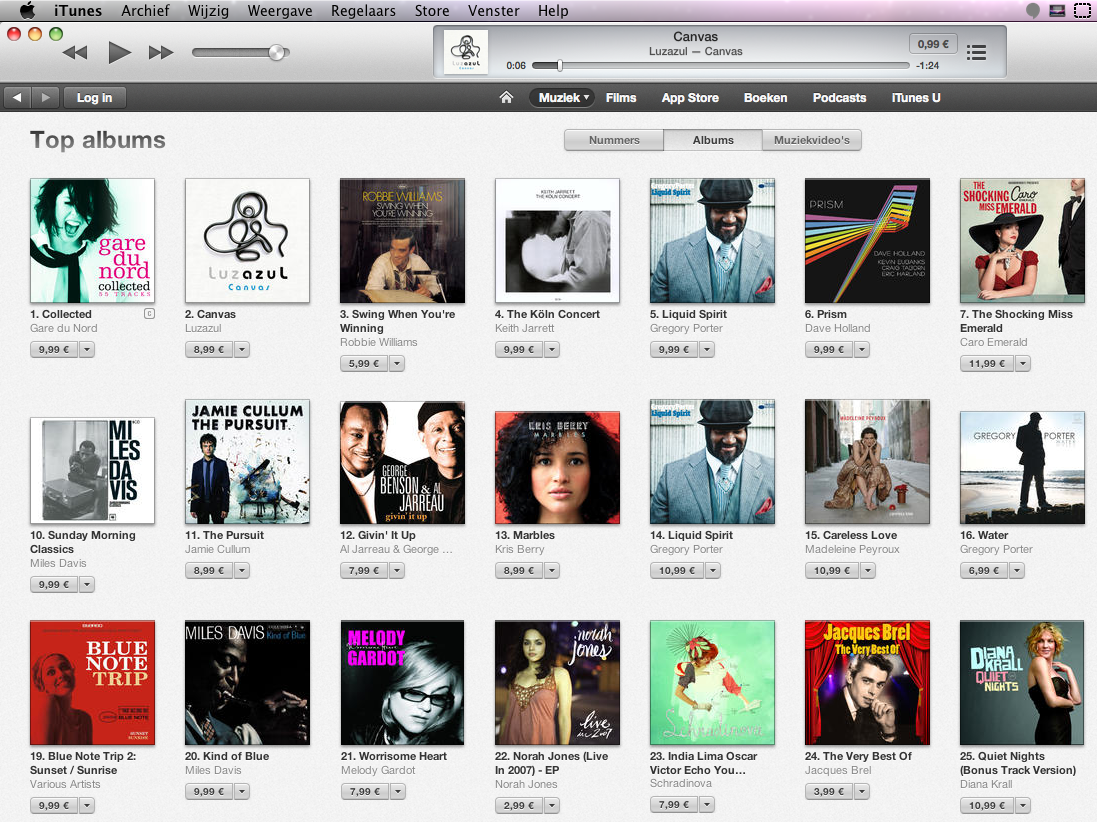Click the Play button in iTunes toolbar
1097x822 pixels.
tap(119, 53)
